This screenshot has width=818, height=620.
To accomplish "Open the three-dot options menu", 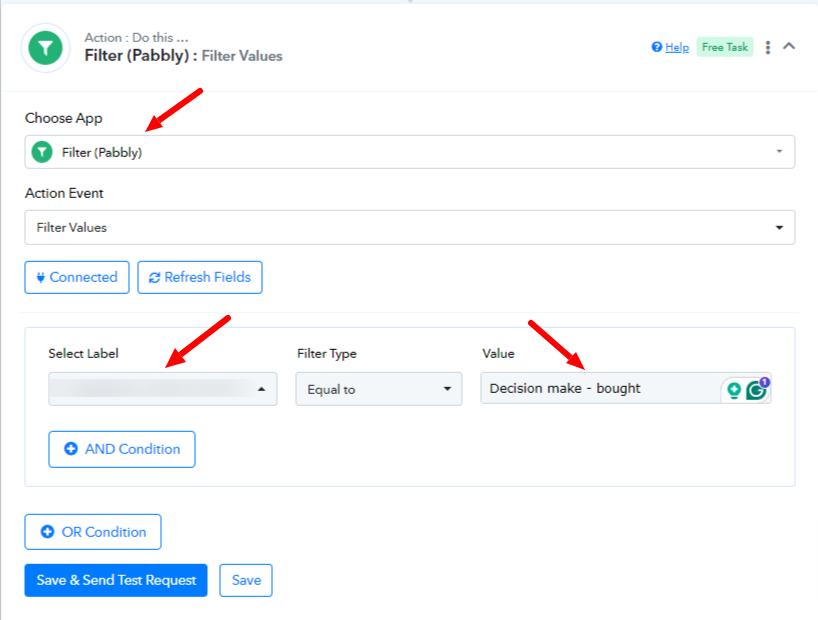I will click(x=767, y=47).
